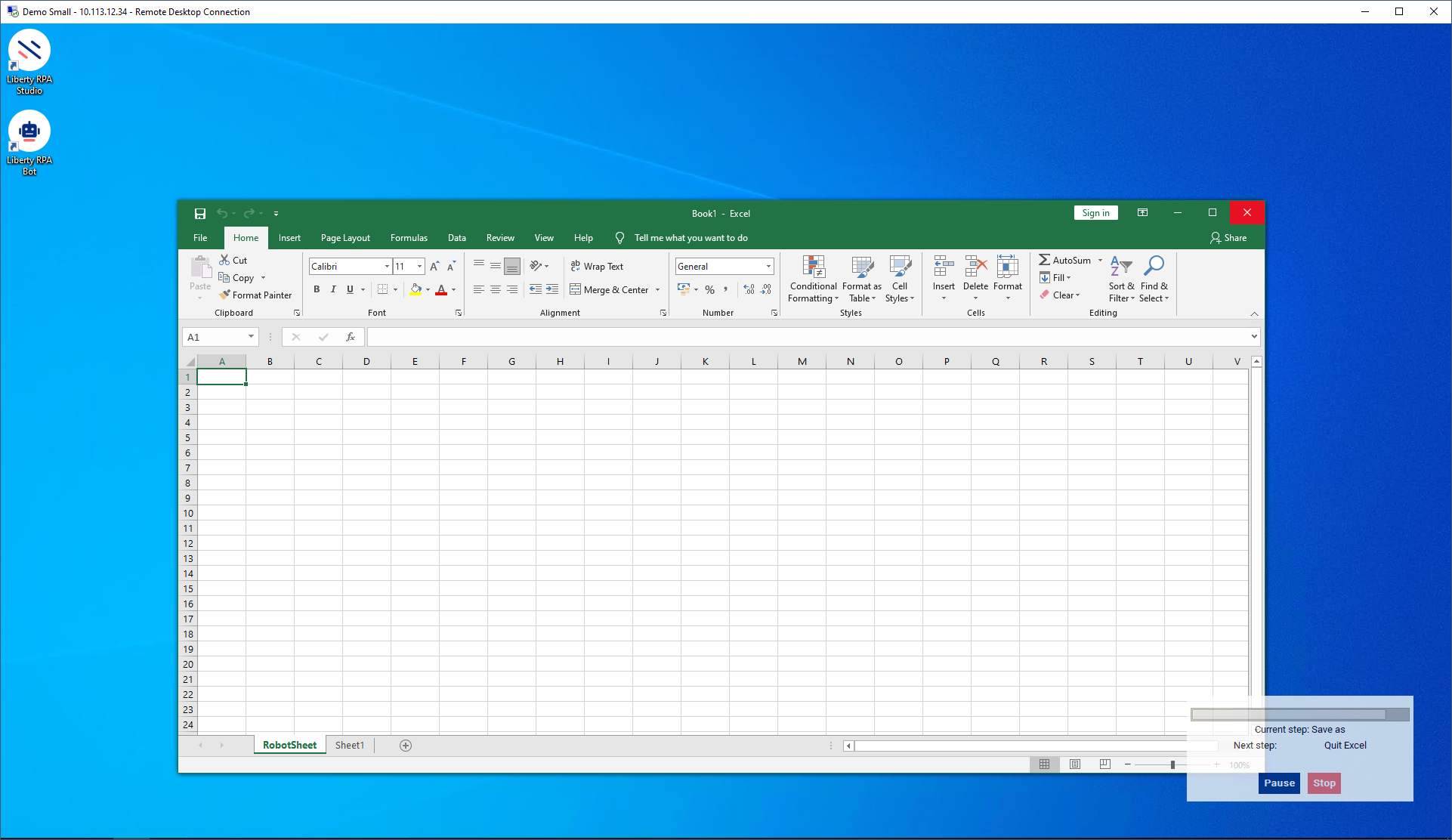This screenshot has height=840, width=1452.
Task: Click the Format Painter brush icon
Action: pyautogui.click(x=224, y=295)
